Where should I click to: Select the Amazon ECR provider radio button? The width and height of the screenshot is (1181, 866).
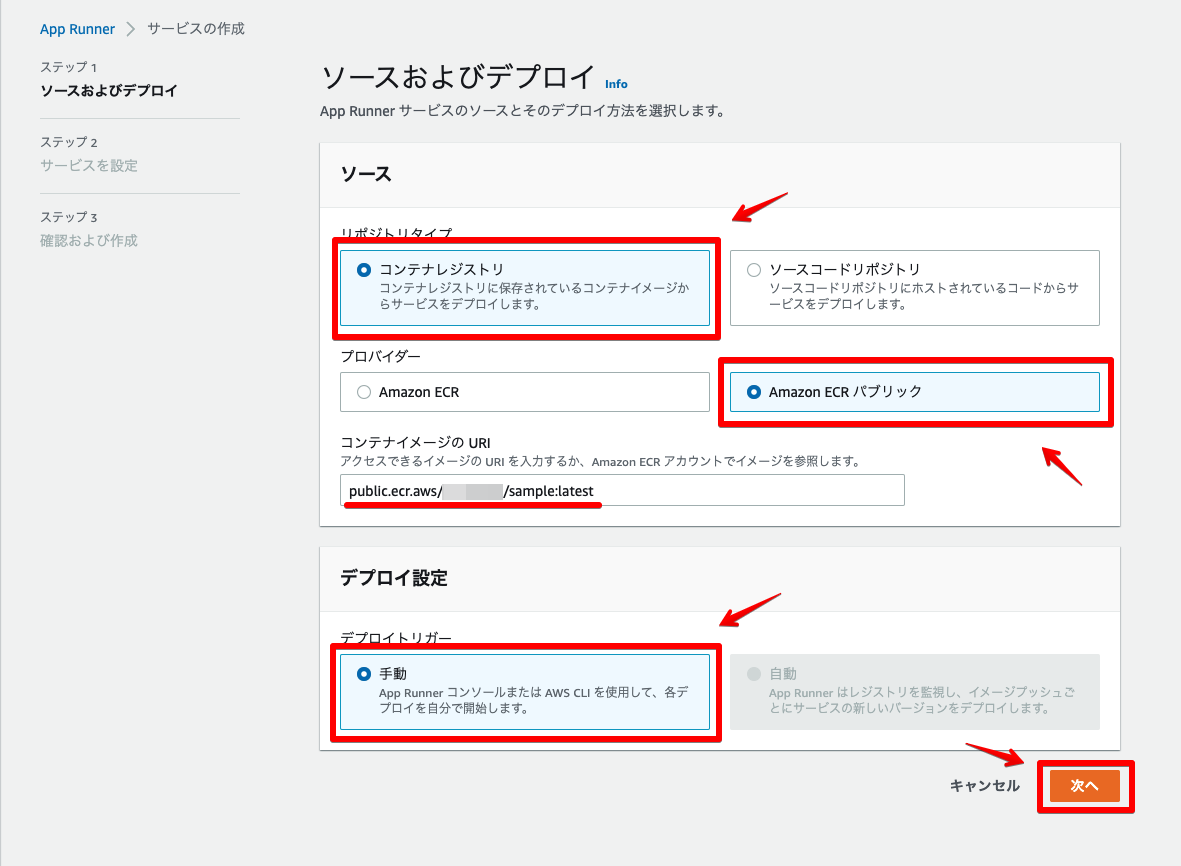(x=365, y=392)
